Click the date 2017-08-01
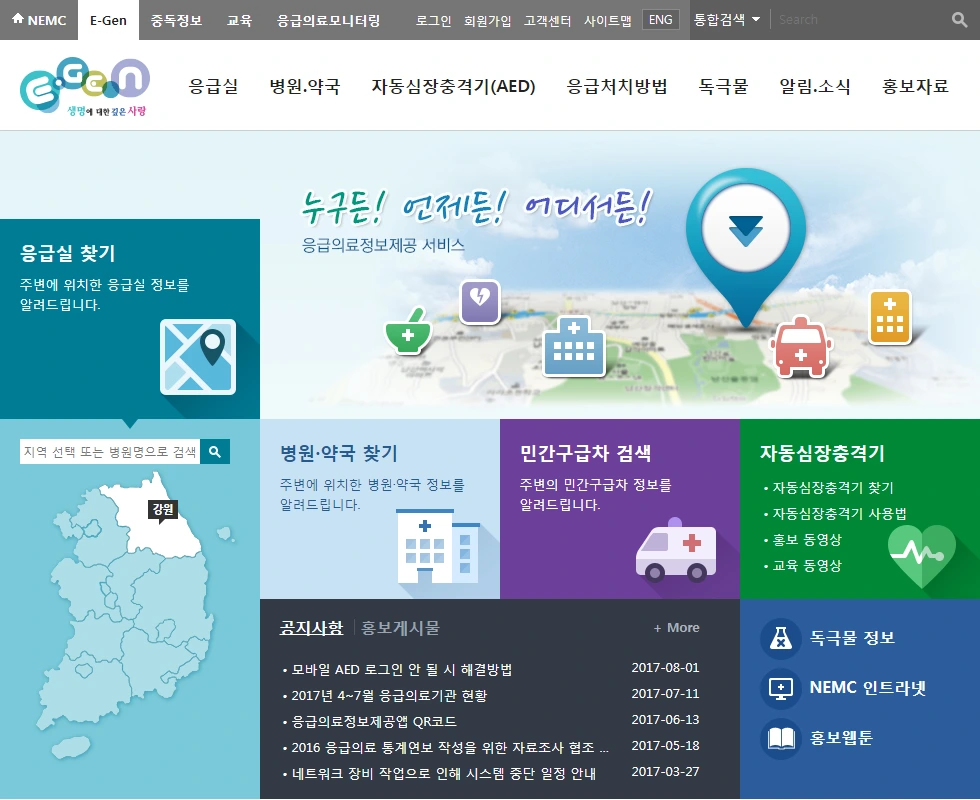This screenshot has height=800, width=980. pyautogui.click(x=665, y=668)
